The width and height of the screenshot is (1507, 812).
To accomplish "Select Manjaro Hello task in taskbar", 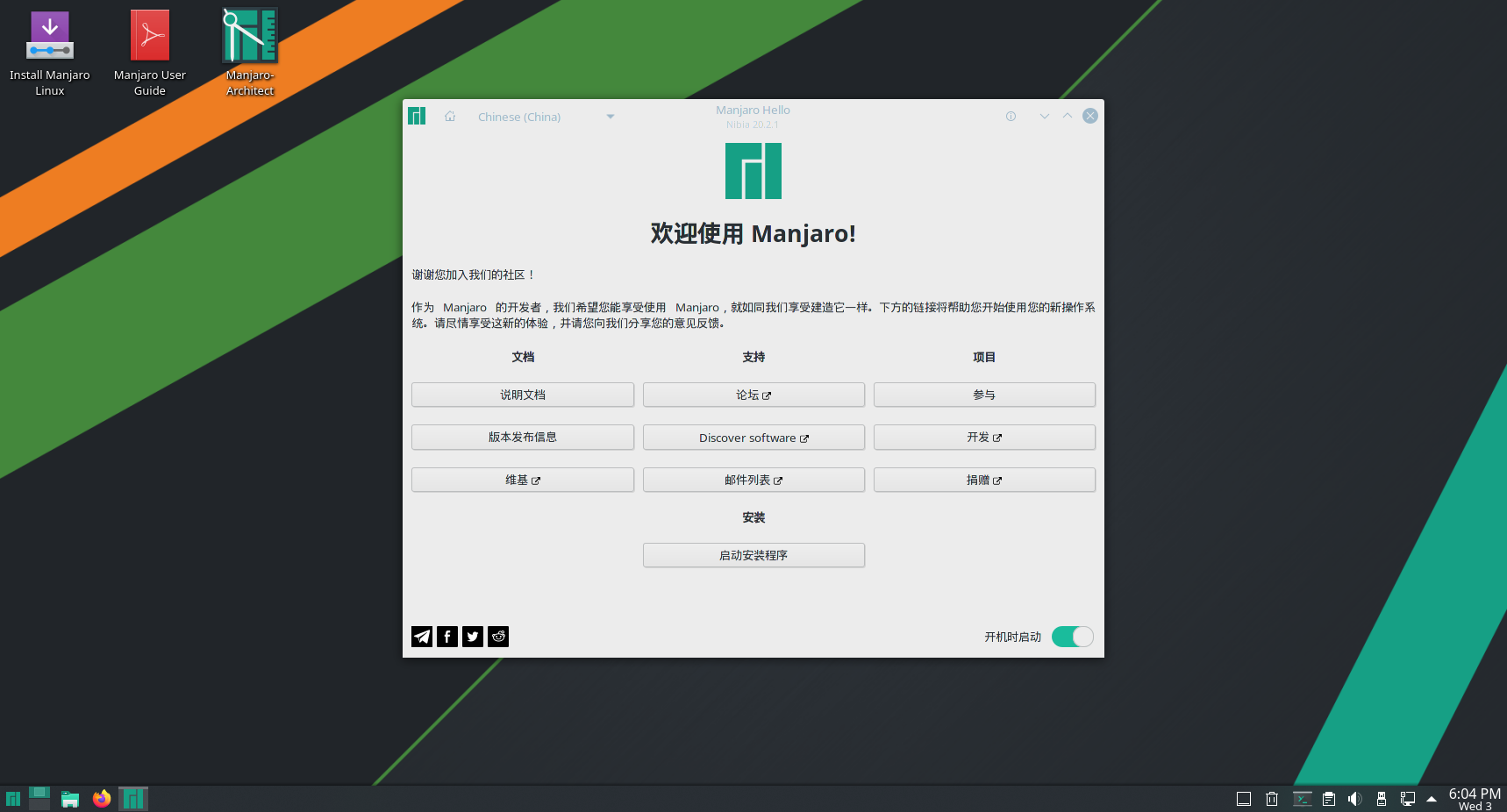I will tap(133, 799).
